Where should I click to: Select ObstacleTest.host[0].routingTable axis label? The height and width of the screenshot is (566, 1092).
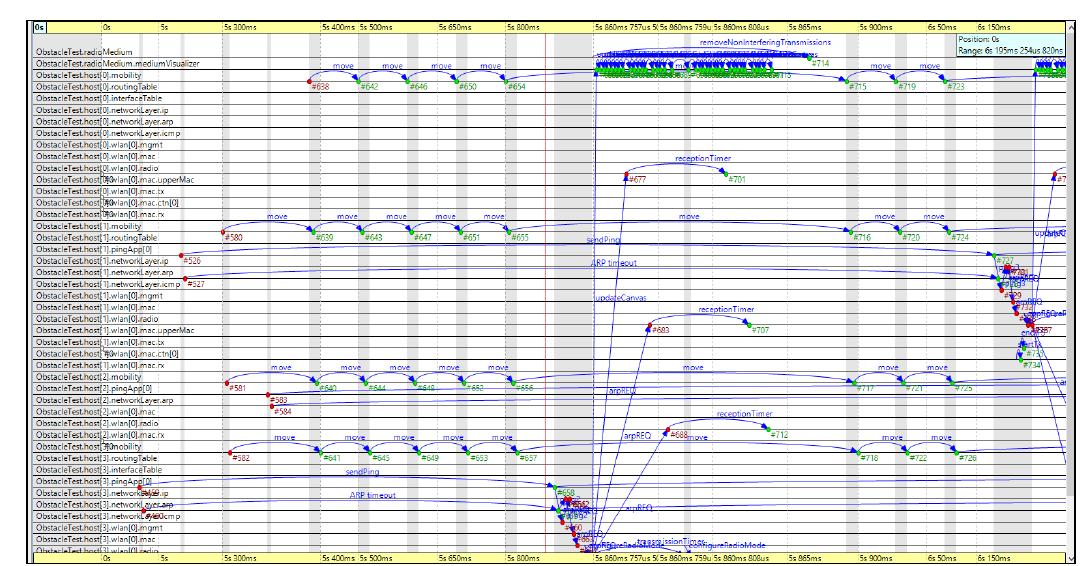click(x=96, y=87)
